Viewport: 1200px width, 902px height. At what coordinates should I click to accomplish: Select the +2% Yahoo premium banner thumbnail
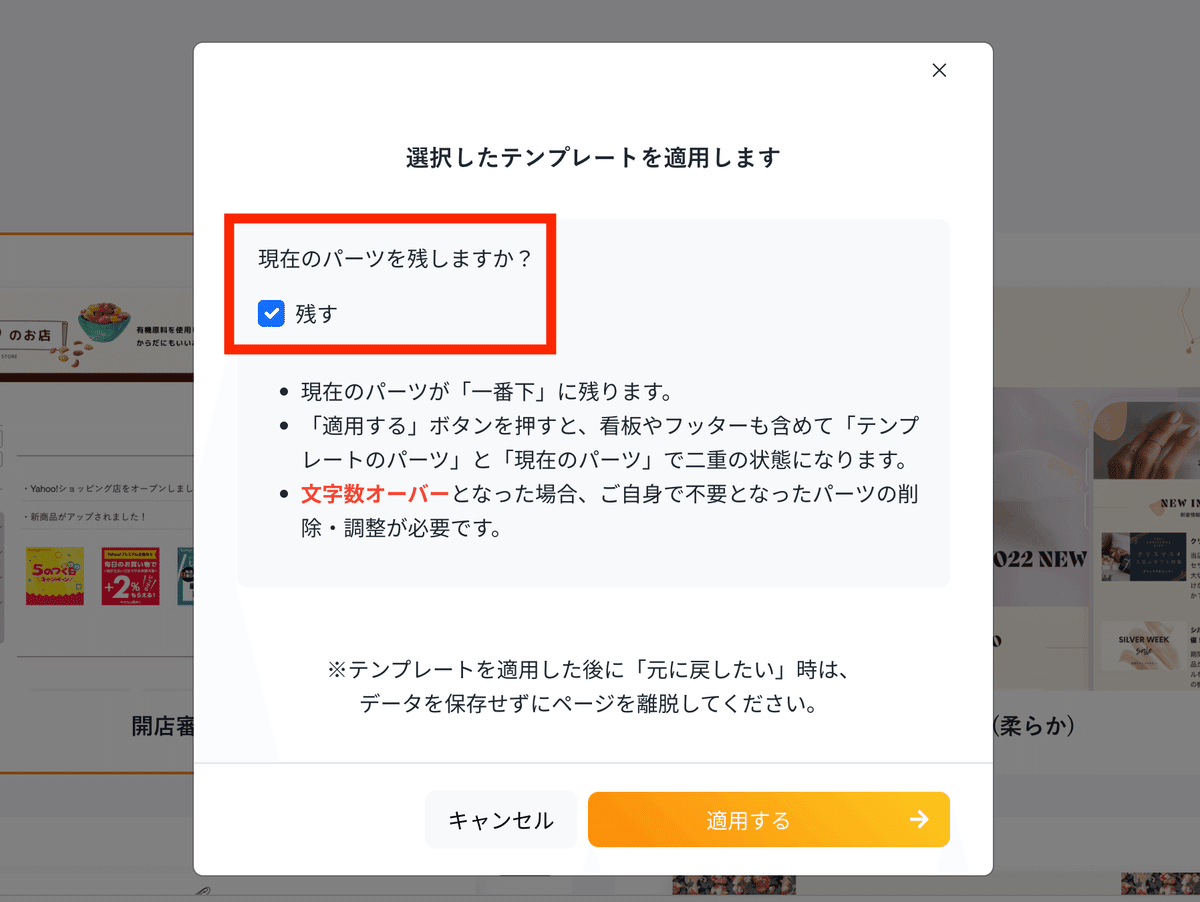[131, 575]
